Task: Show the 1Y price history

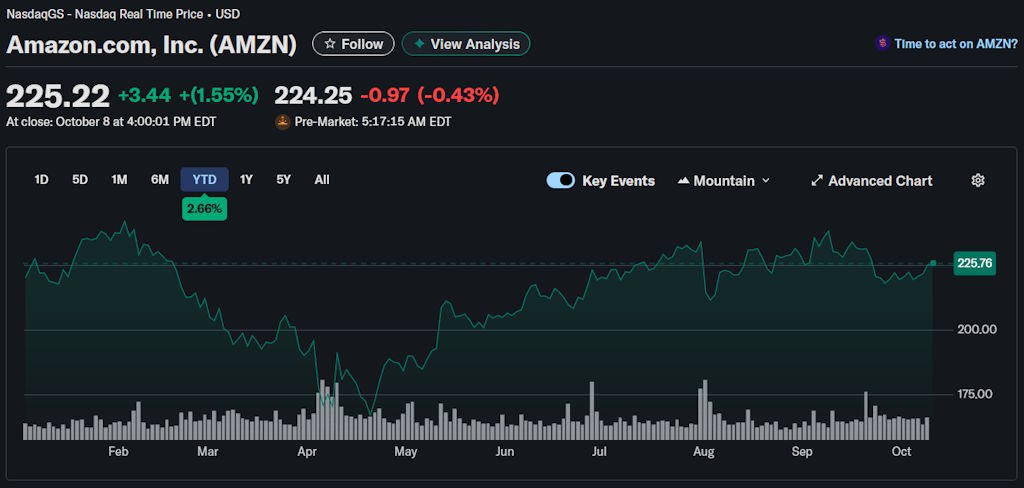Action: [x=246, y=180]
